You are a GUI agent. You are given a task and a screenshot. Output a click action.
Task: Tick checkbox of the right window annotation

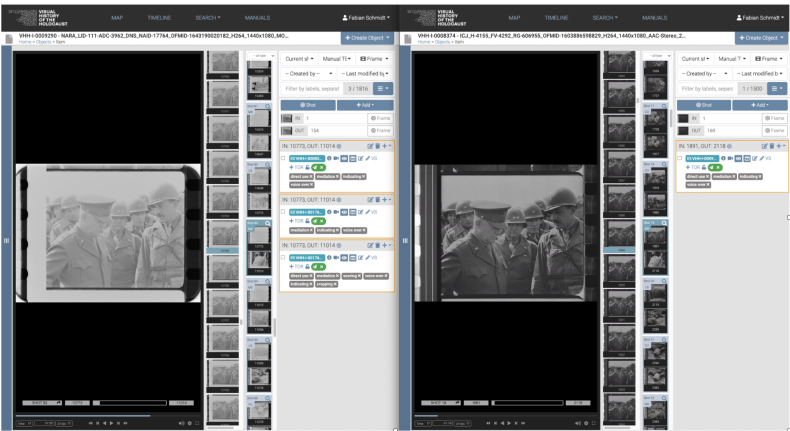click(x=680, y=158)
